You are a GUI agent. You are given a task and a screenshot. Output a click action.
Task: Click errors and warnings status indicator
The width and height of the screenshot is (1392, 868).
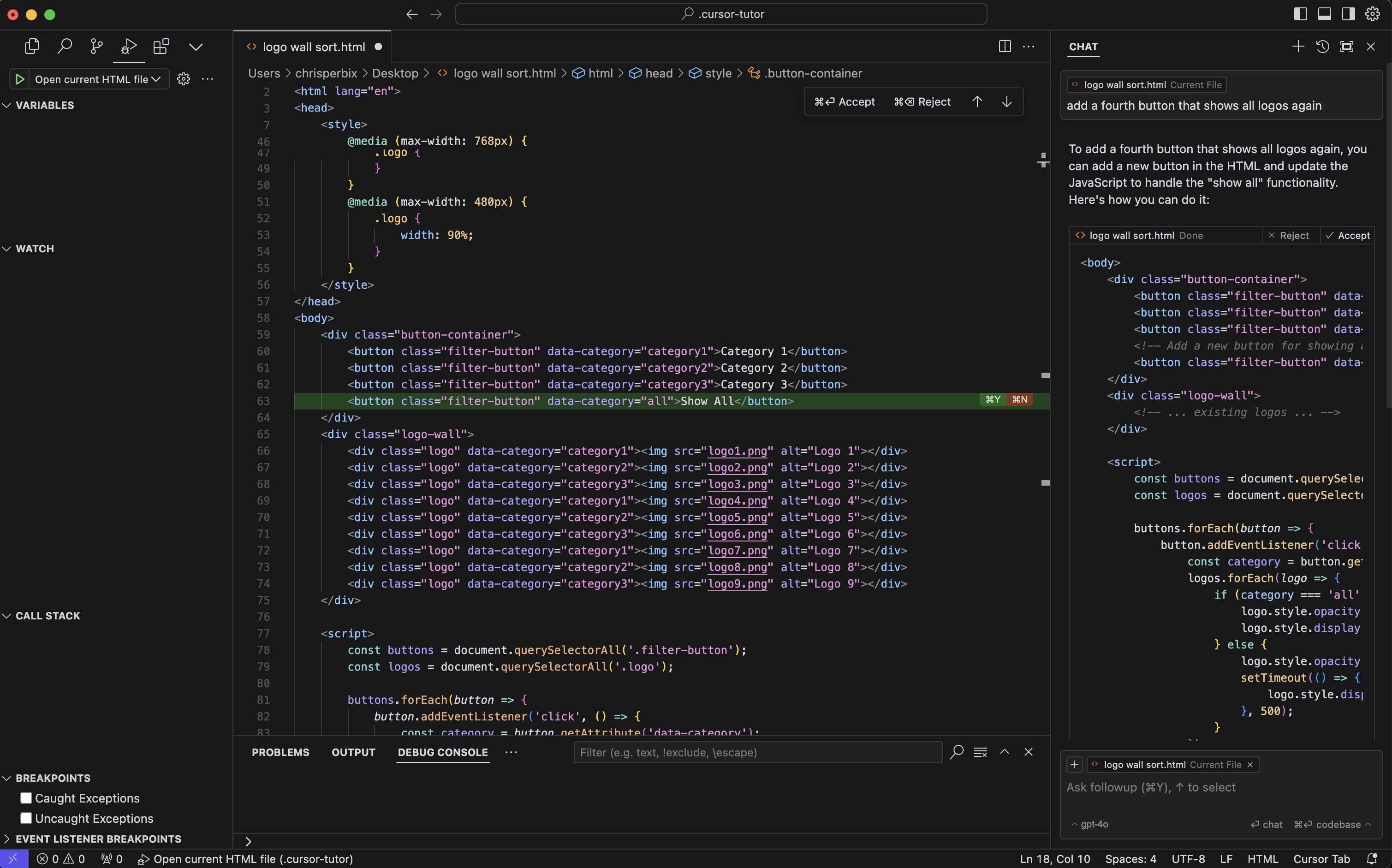[61, 859]
